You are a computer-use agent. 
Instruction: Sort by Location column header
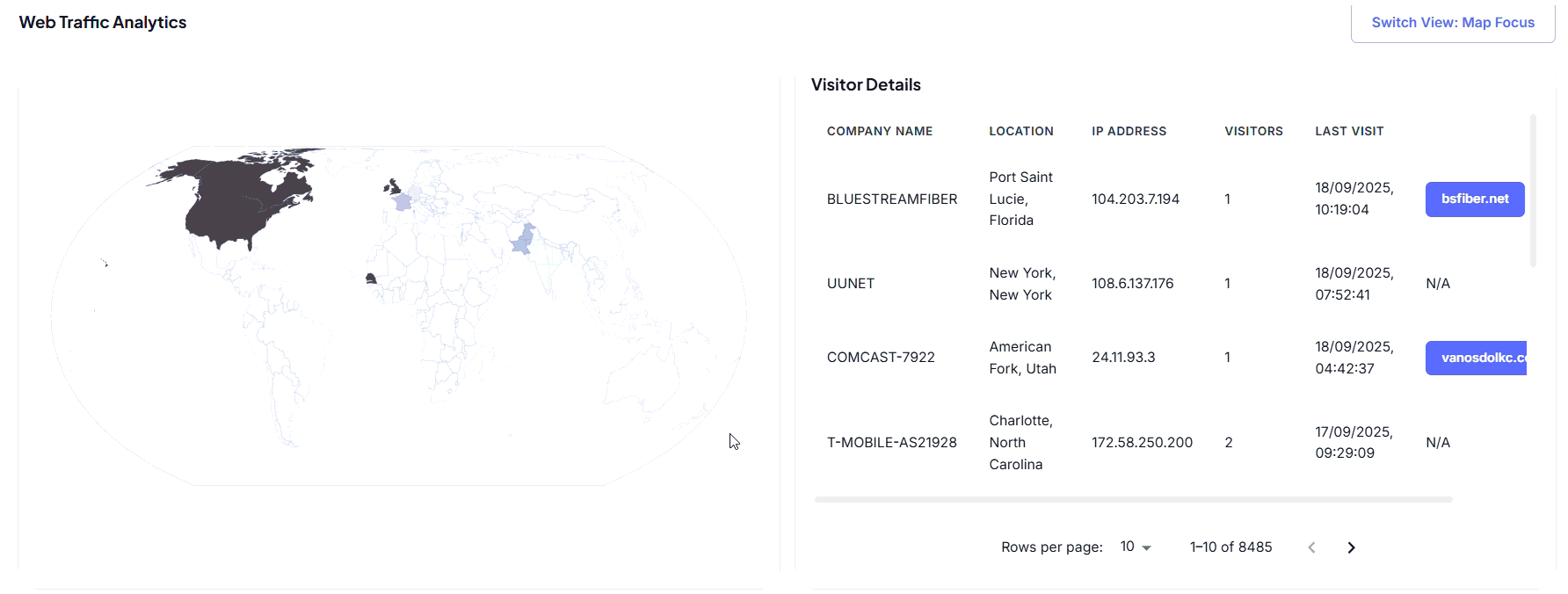1020,132
